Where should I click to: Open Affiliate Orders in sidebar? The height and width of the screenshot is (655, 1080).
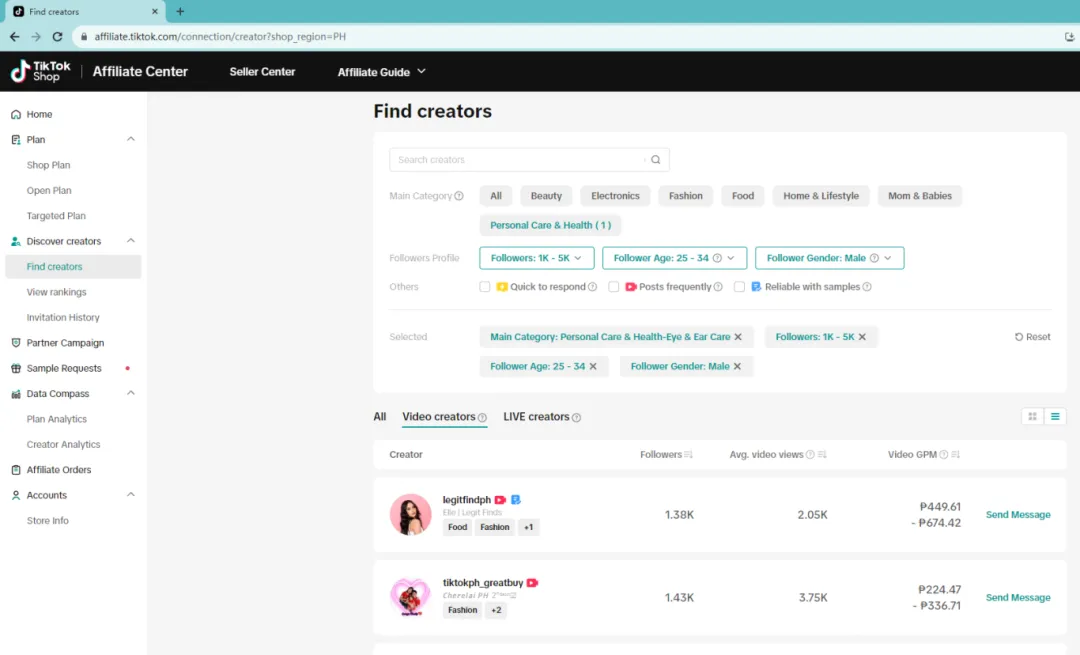pyautogui.click(x=59, y=470)
